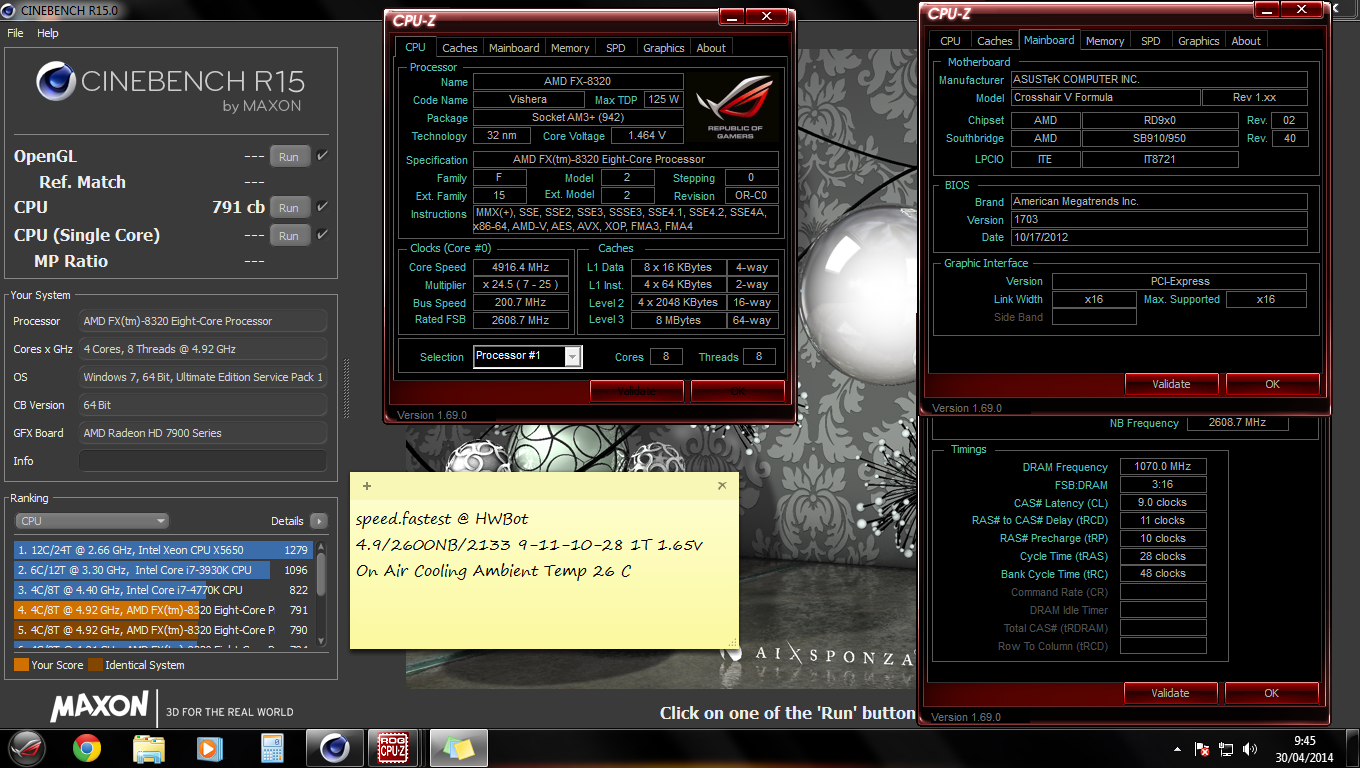Switch to Cinebench taskbar button

pyautogui.click(x=334, y=747)
